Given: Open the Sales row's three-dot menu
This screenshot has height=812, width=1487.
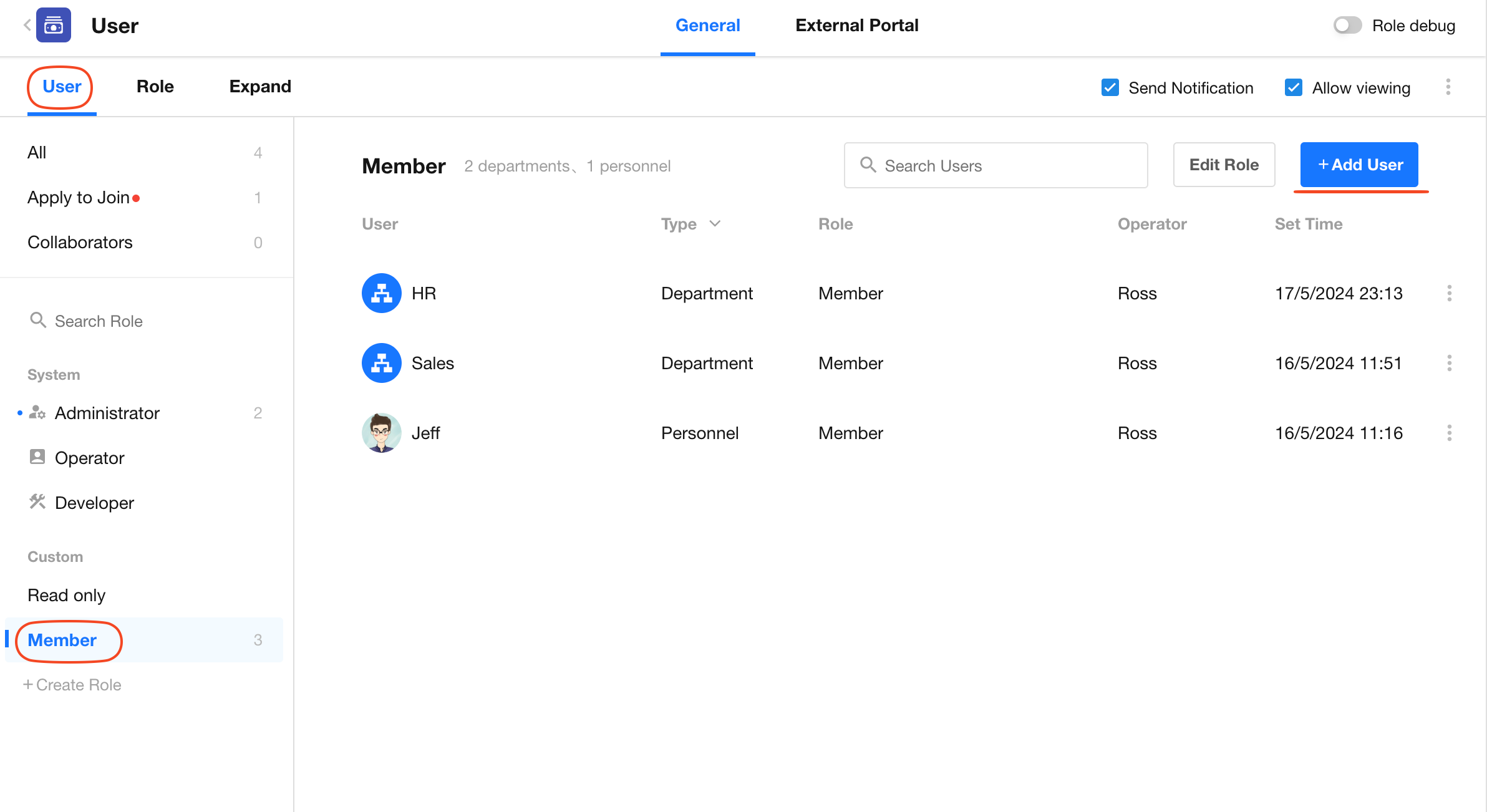Looking at the screenshot, I should tap(1449, 363).
